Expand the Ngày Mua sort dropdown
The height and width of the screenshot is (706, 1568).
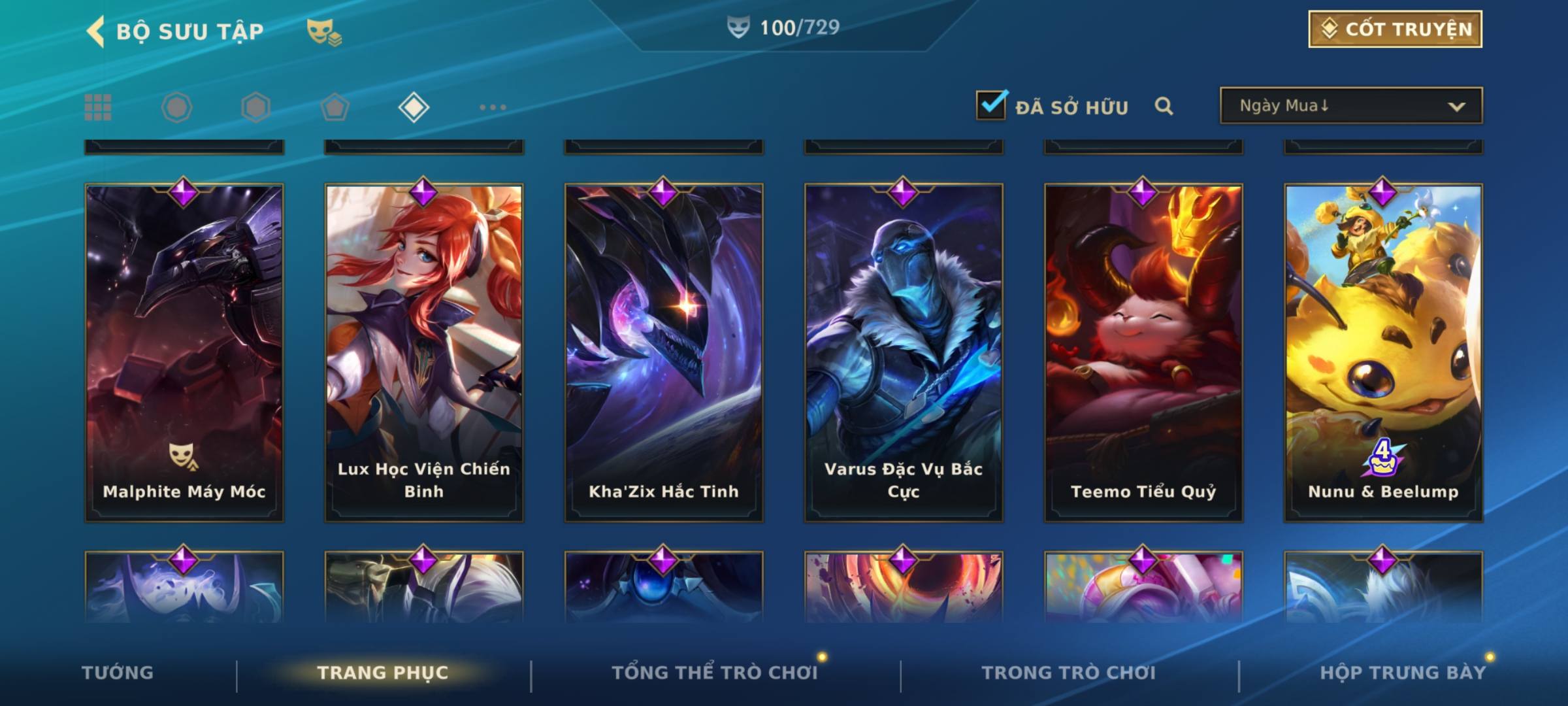point(1351,105)
